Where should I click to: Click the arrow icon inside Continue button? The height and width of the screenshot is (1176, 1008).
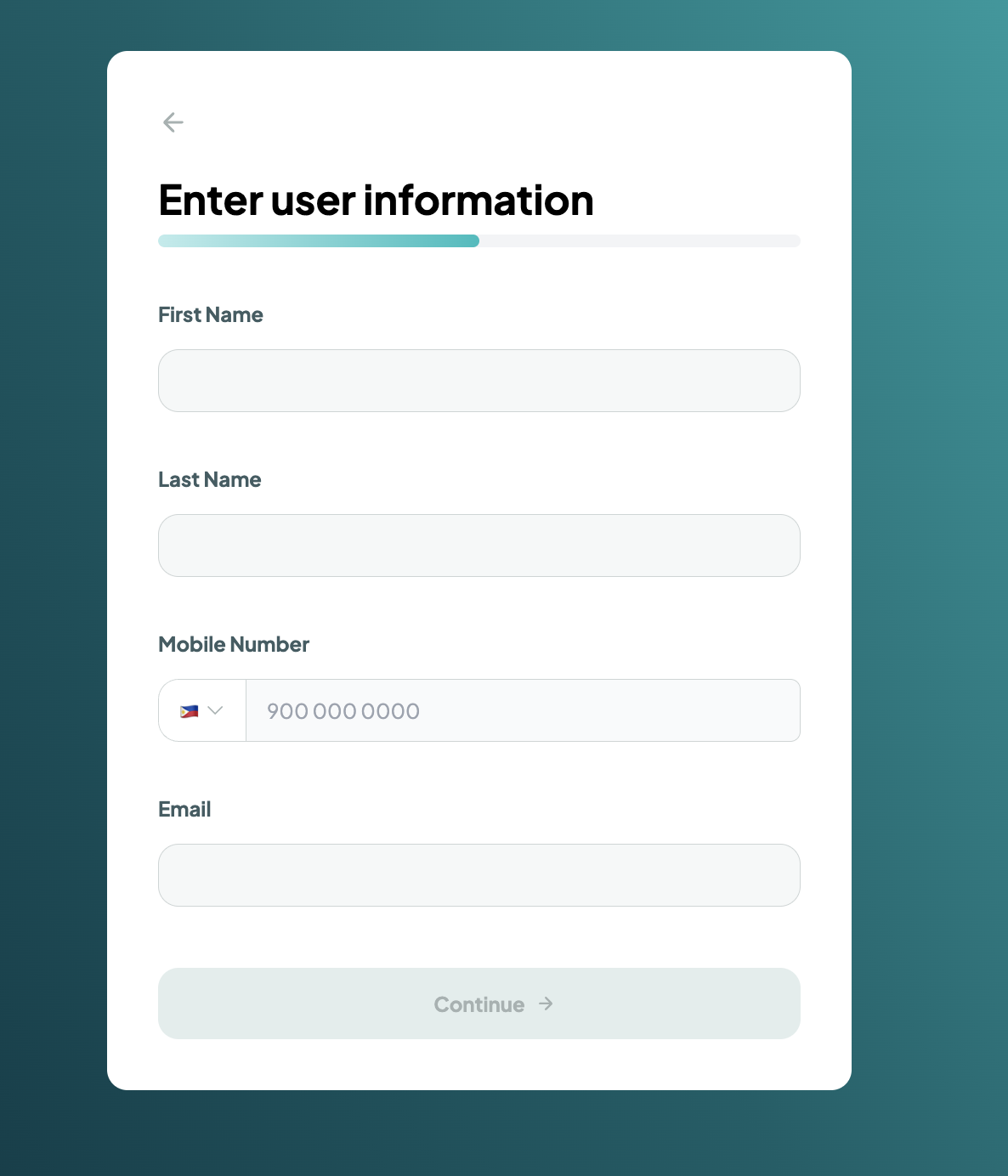[546, 1004]
